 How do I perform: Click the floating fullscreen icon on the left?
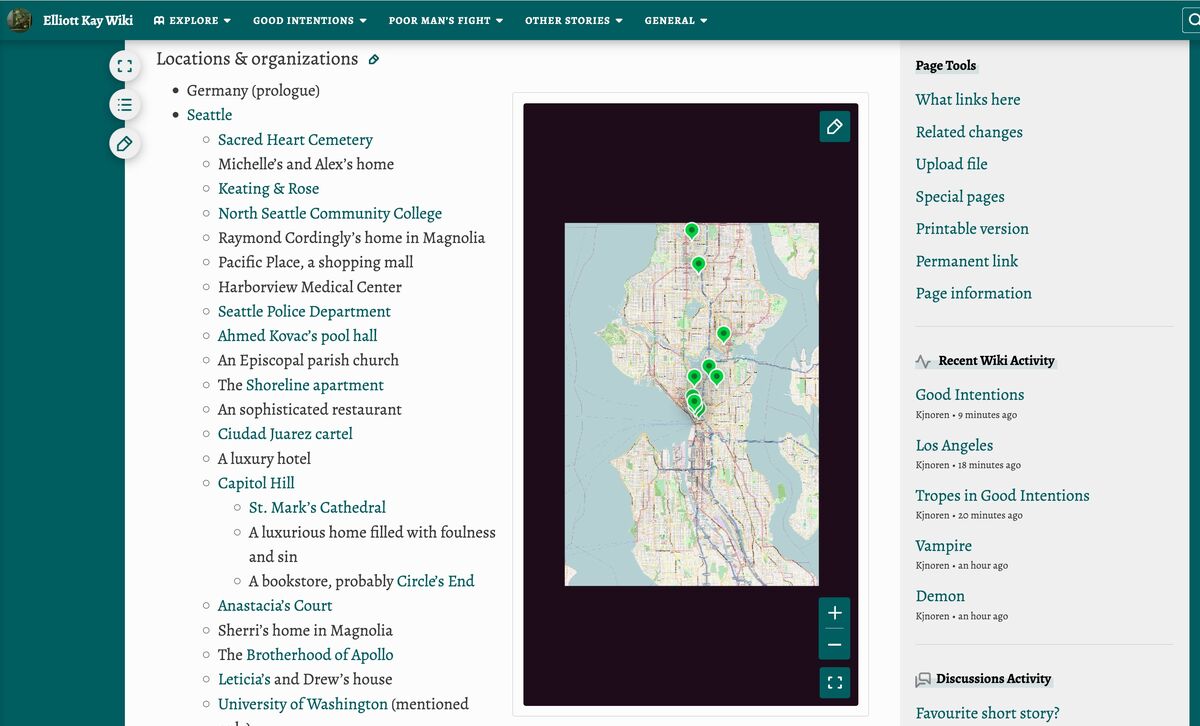click(124, 65)
